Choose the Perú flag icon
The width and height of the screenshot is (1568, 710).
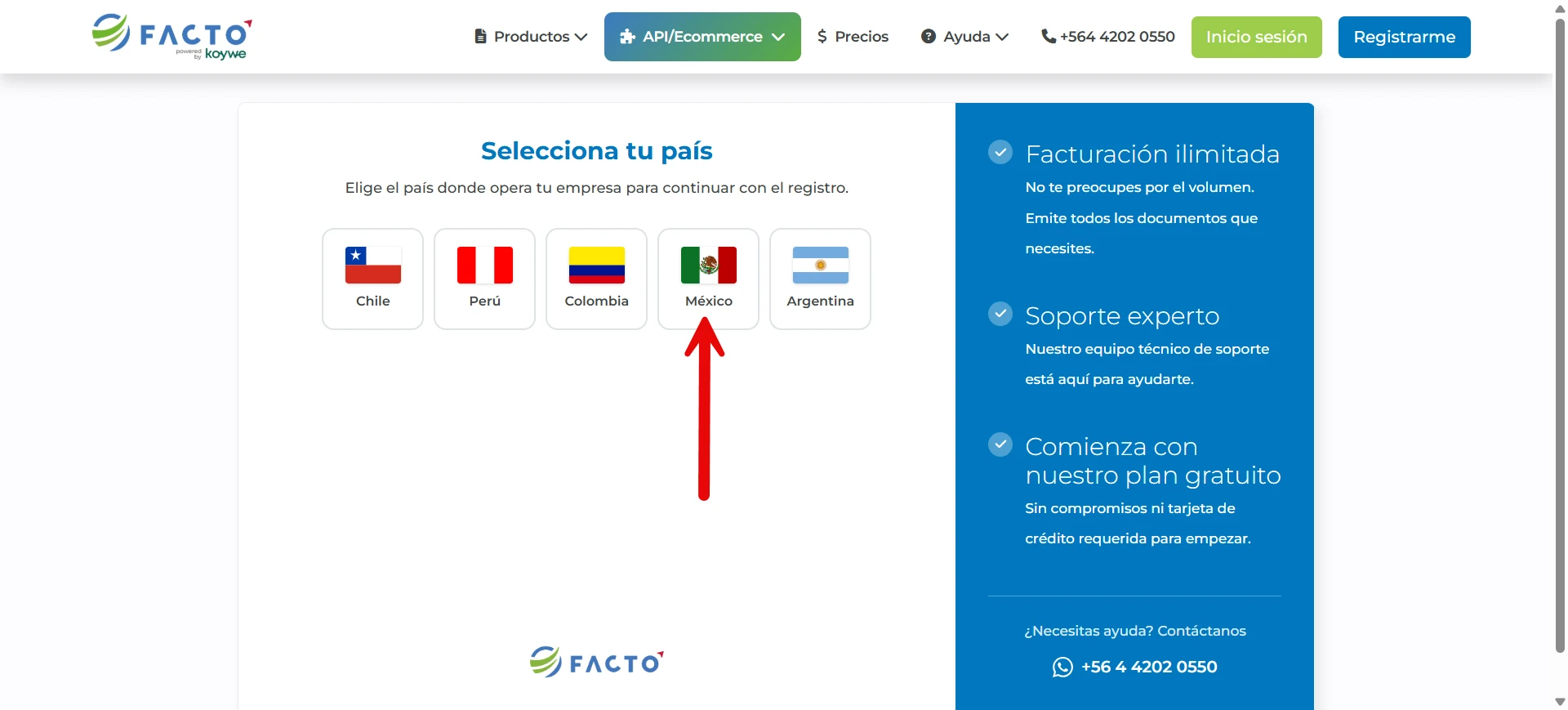(x=485, y=265)
